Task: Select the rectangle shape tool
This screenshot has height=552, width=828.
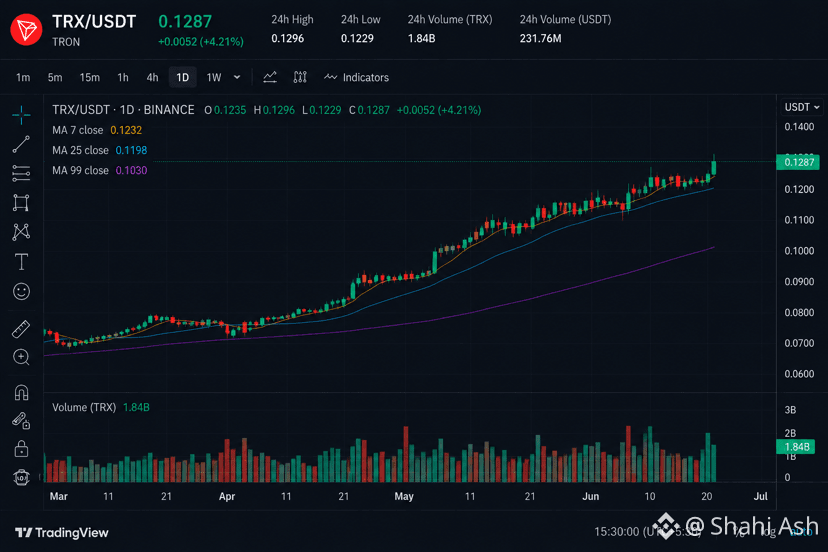Action: point(21,203)
